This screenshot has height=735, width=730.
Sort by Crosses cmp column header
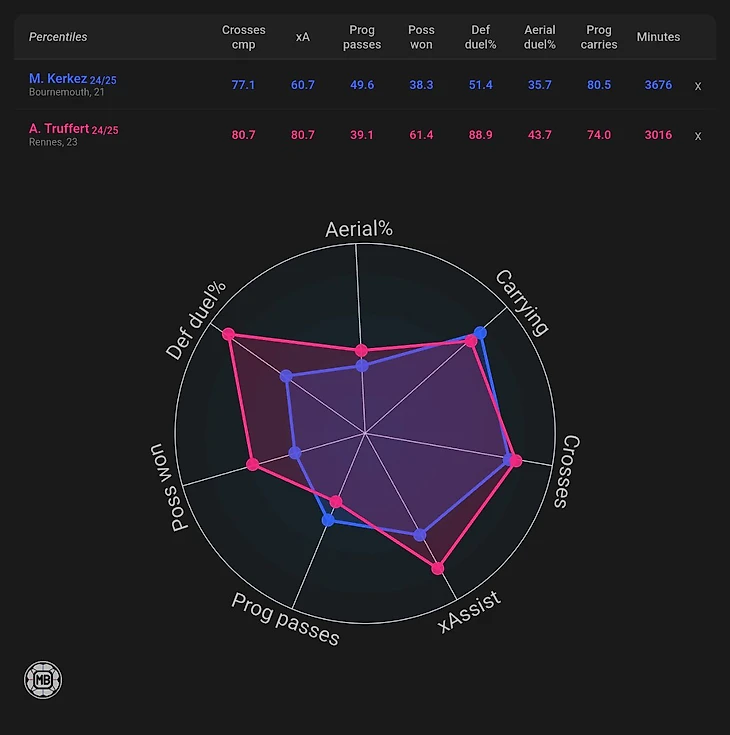tap(244, 37)
